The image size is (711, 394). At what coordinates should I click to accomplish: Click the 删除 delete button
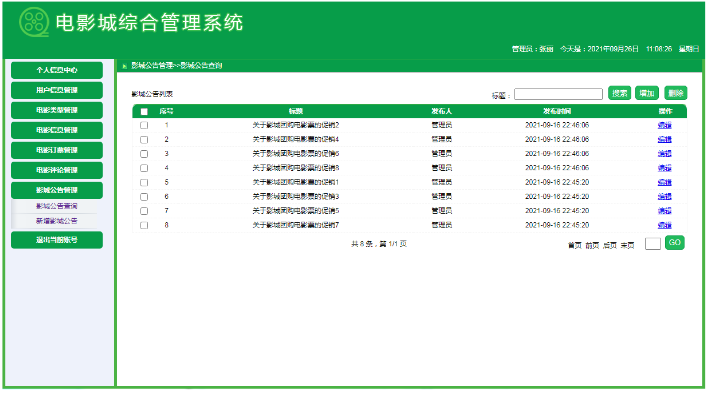676,93
